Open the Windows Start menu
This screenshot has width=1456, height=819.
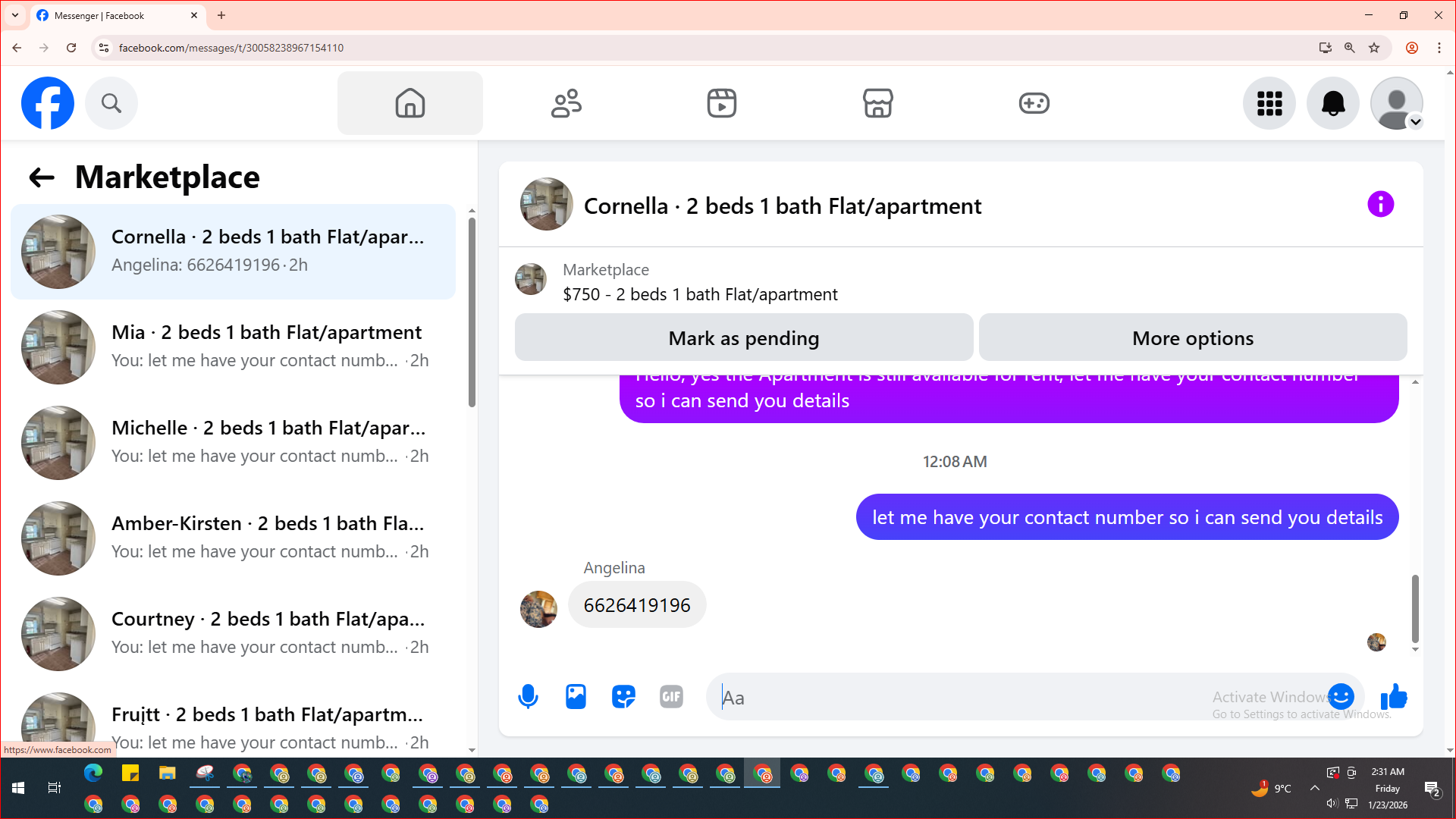point(18,788)
